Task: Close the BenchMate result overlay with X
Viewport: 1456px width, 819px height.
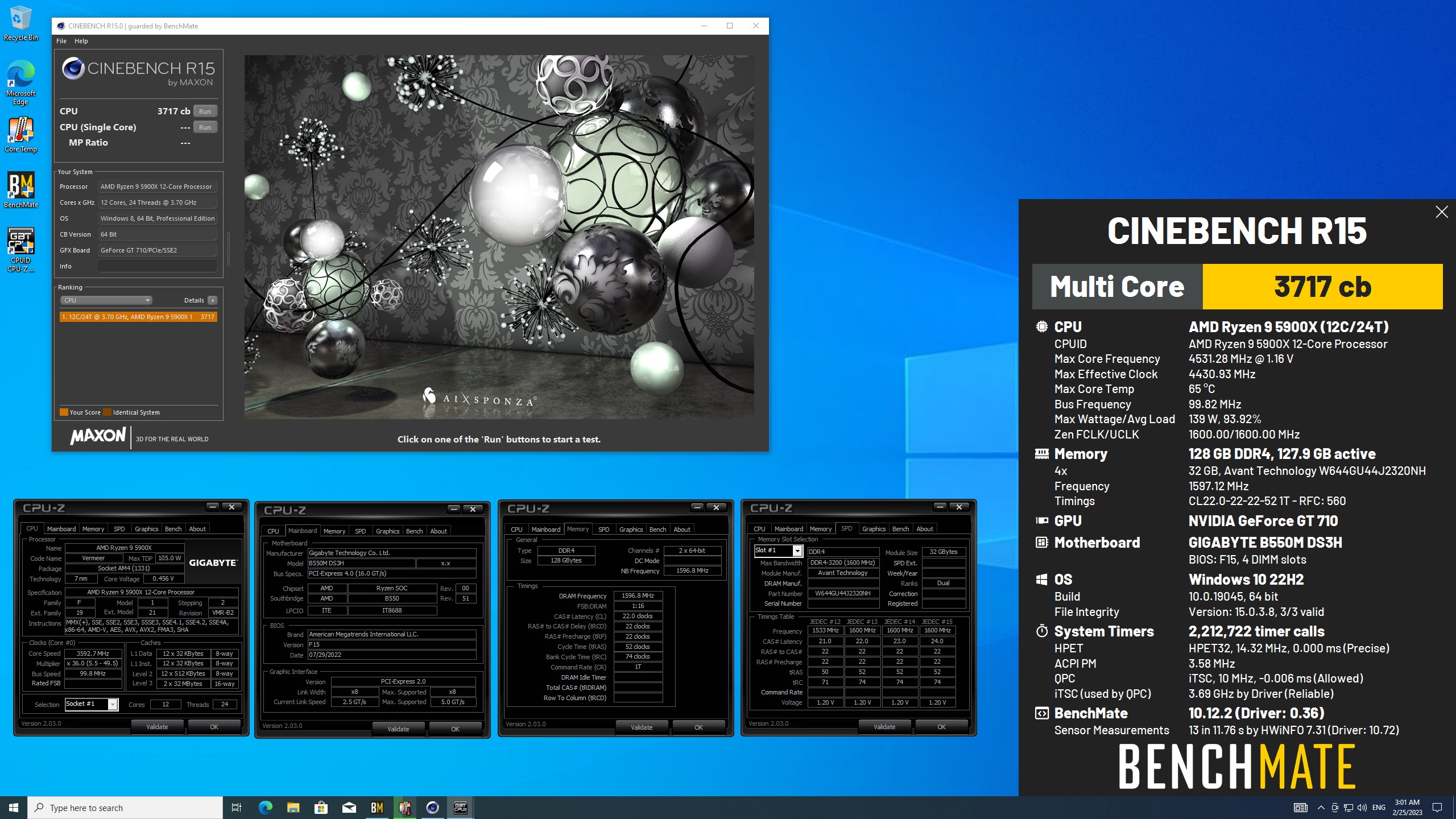Action: click(x=1441, y=212)
